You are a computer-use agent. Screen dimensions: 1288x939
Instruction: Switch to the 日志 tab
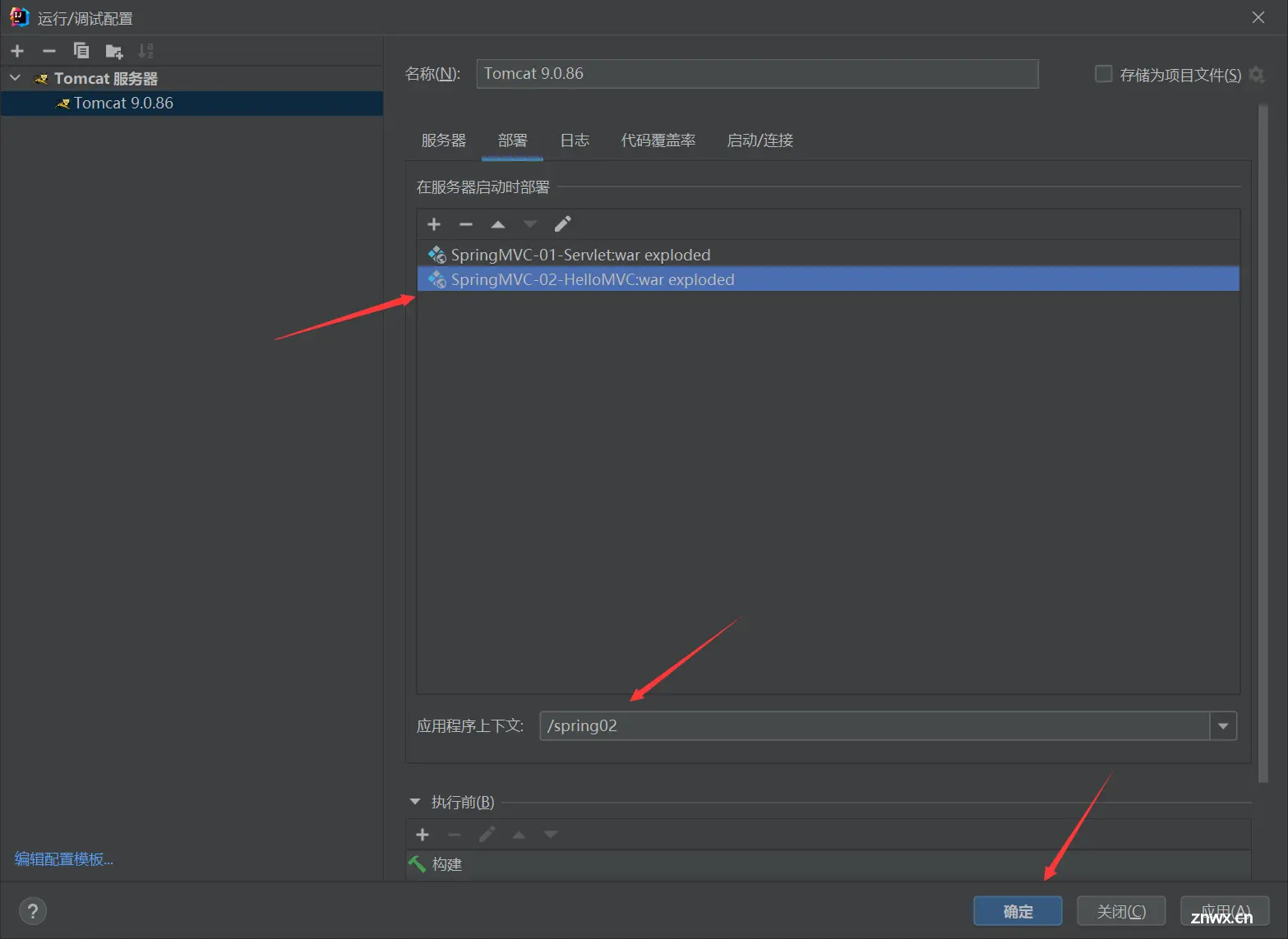click(x=575, y=140)
